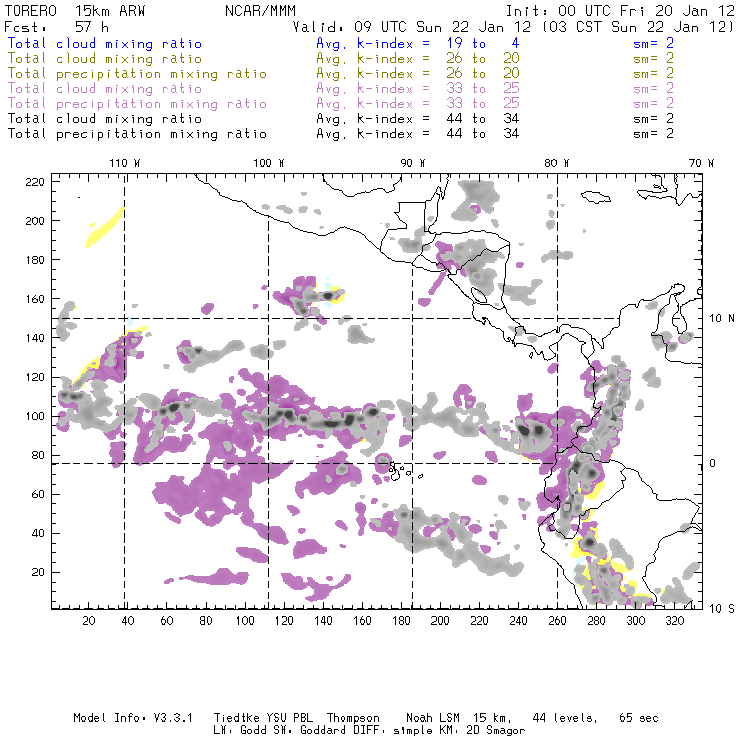
Task: Click the "90 W" longitude label
Action: pos(413,163)
